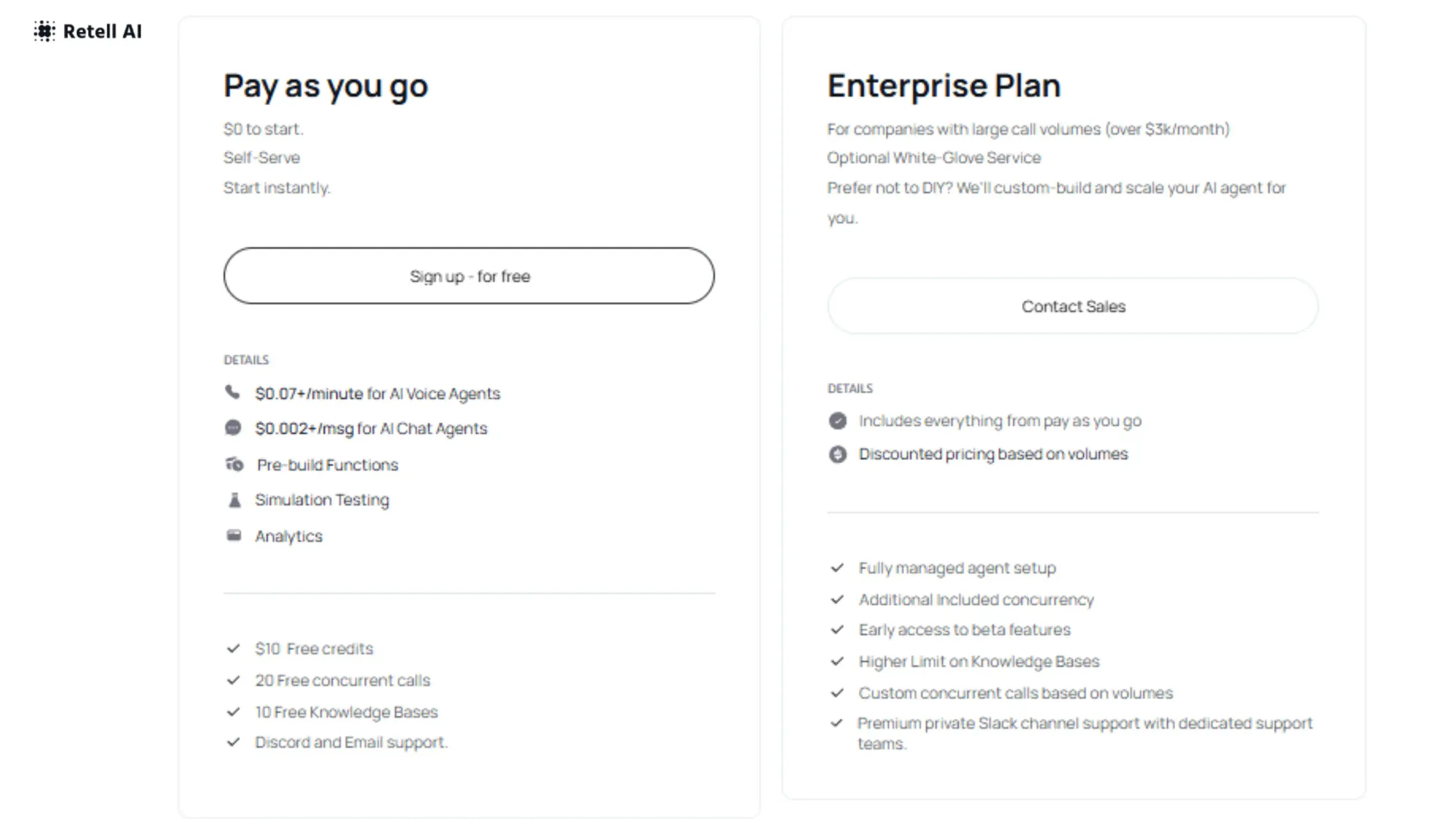Click Sign up - for free button
Image resolution: width=1456 pixels, height=819 pixels.
point(469,276)
